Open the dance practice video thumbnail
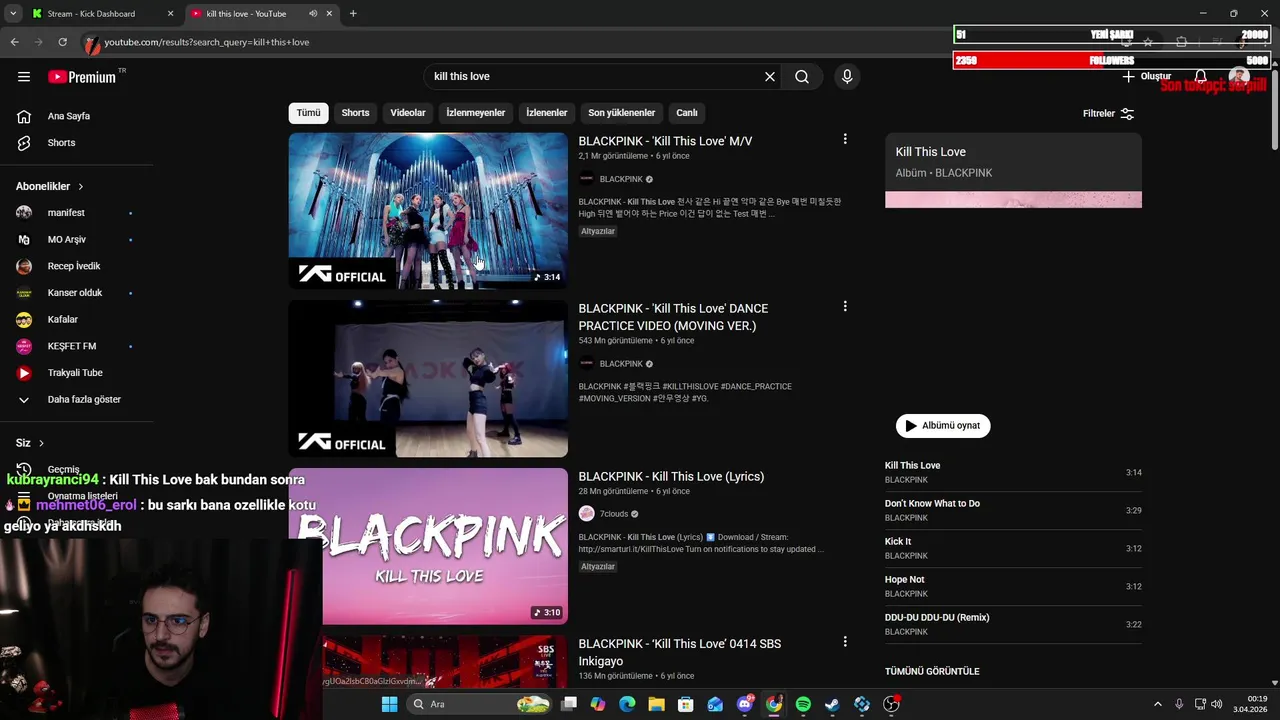This screenshot has height=720, width=1280. 428,379
